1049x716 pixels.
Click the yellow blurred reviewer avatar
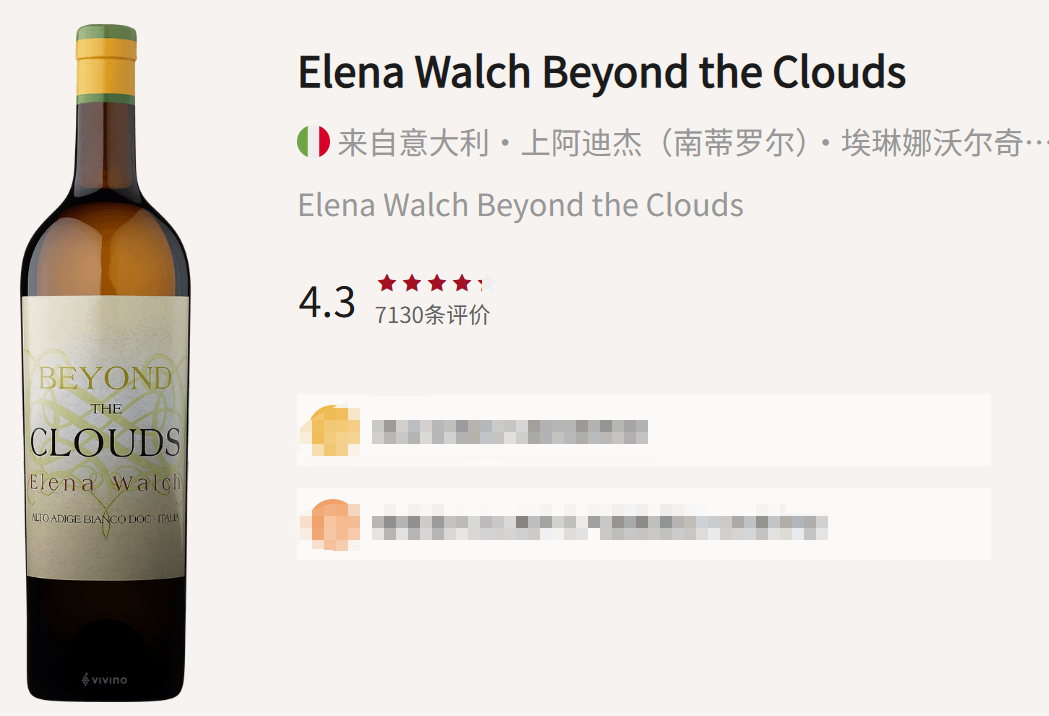(329, 431)
